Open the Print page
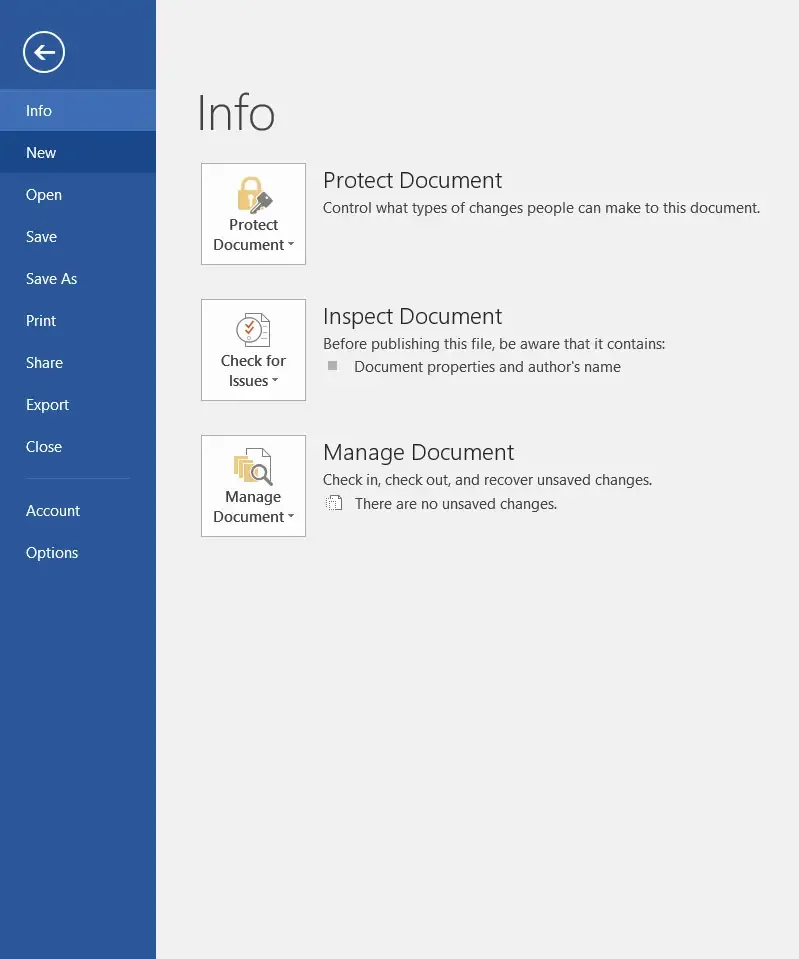This screenshot has height=959, width=799. pos(78,320)
